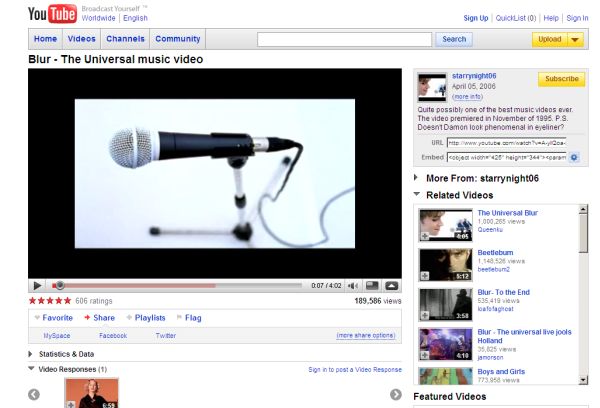Image resolution: width=600 pixels, height=408 pixels.
Task: Open Boys and Girls related video
Action: click(501, 372)
